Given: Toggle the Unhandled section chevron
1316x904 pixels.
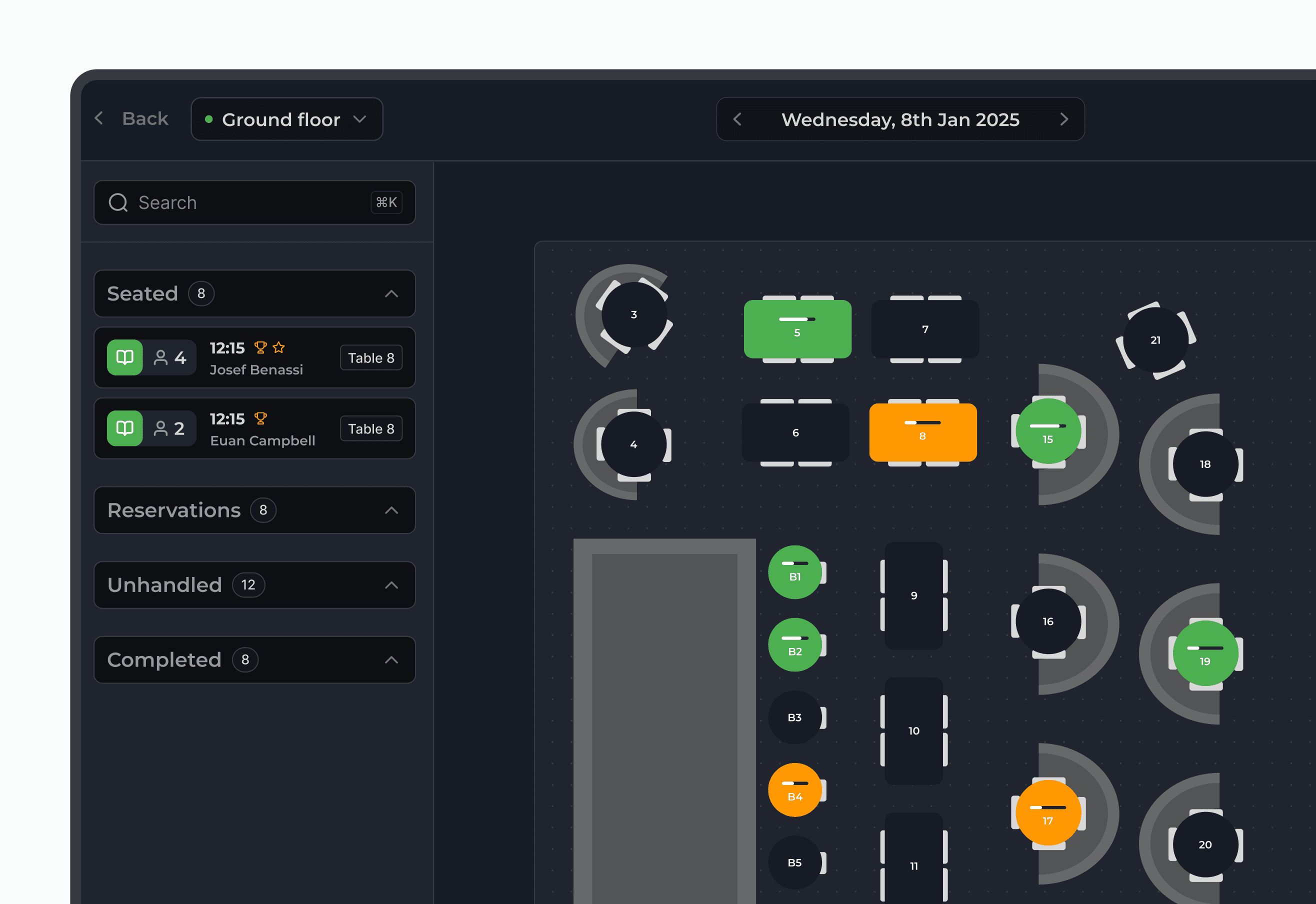Looking at the screenshot, I should (x=391, y=585).
